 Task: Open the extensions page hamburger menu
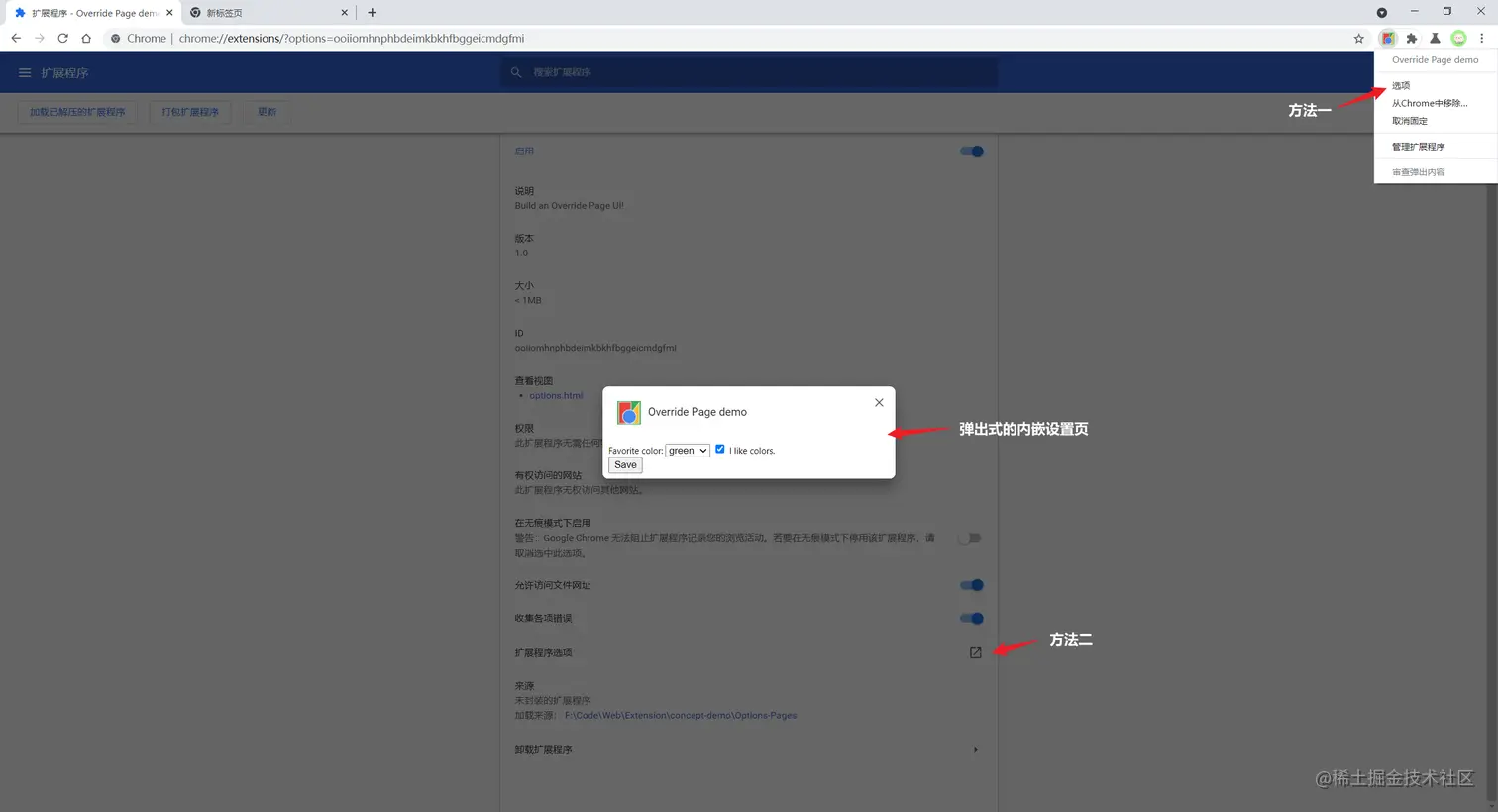[x=24, y=71]
